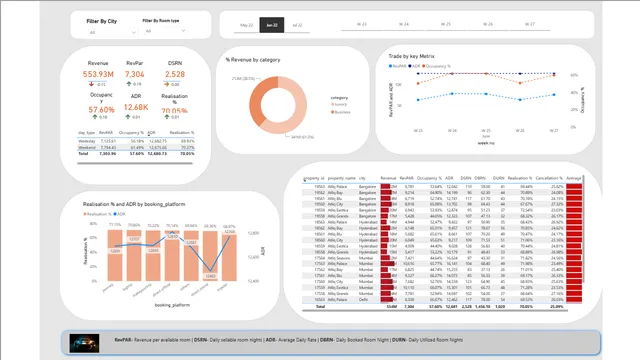Sort day type table by Occupancy % header

pos(131,133)
